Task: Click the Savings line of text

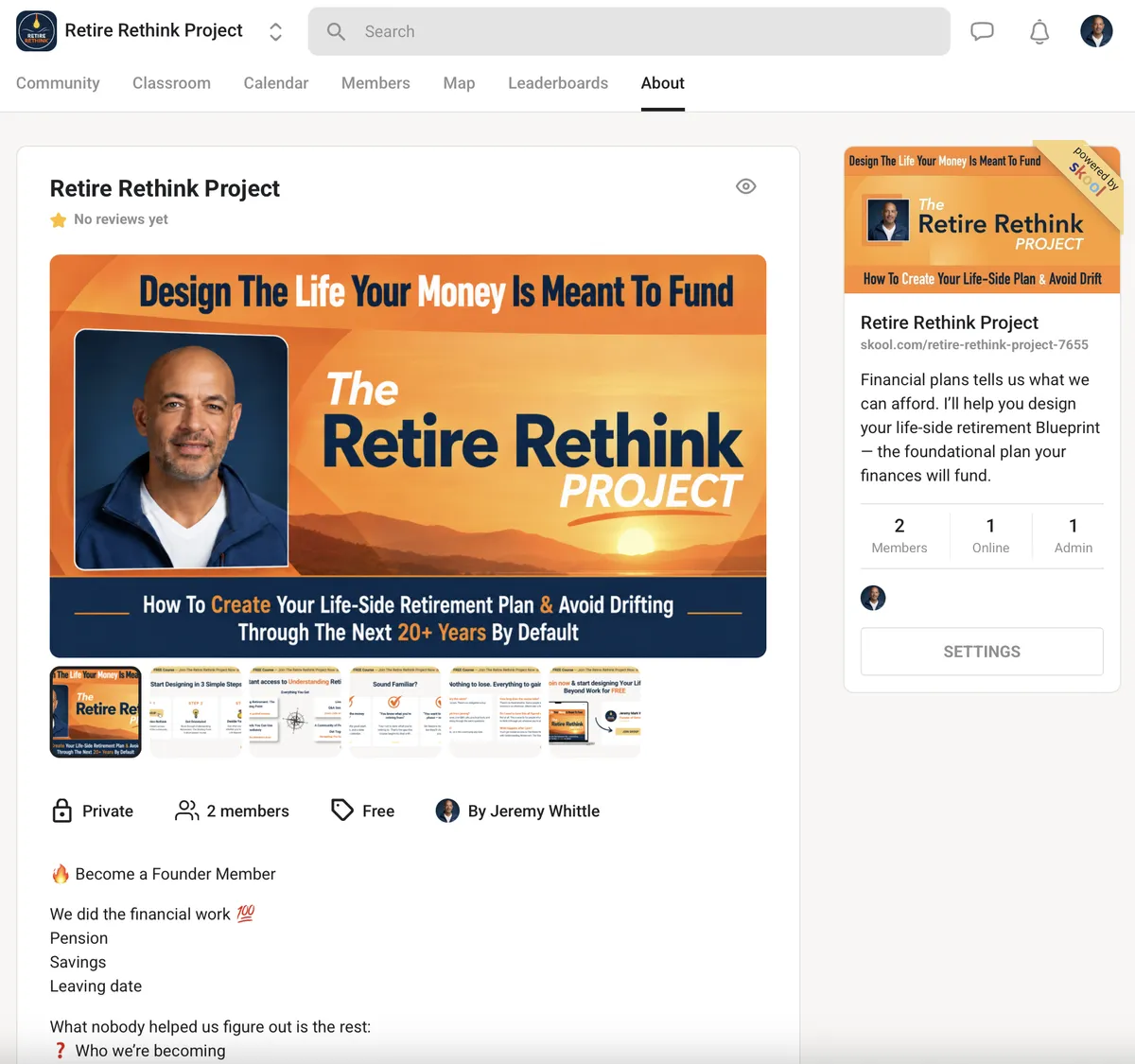Action: point(78,962)
